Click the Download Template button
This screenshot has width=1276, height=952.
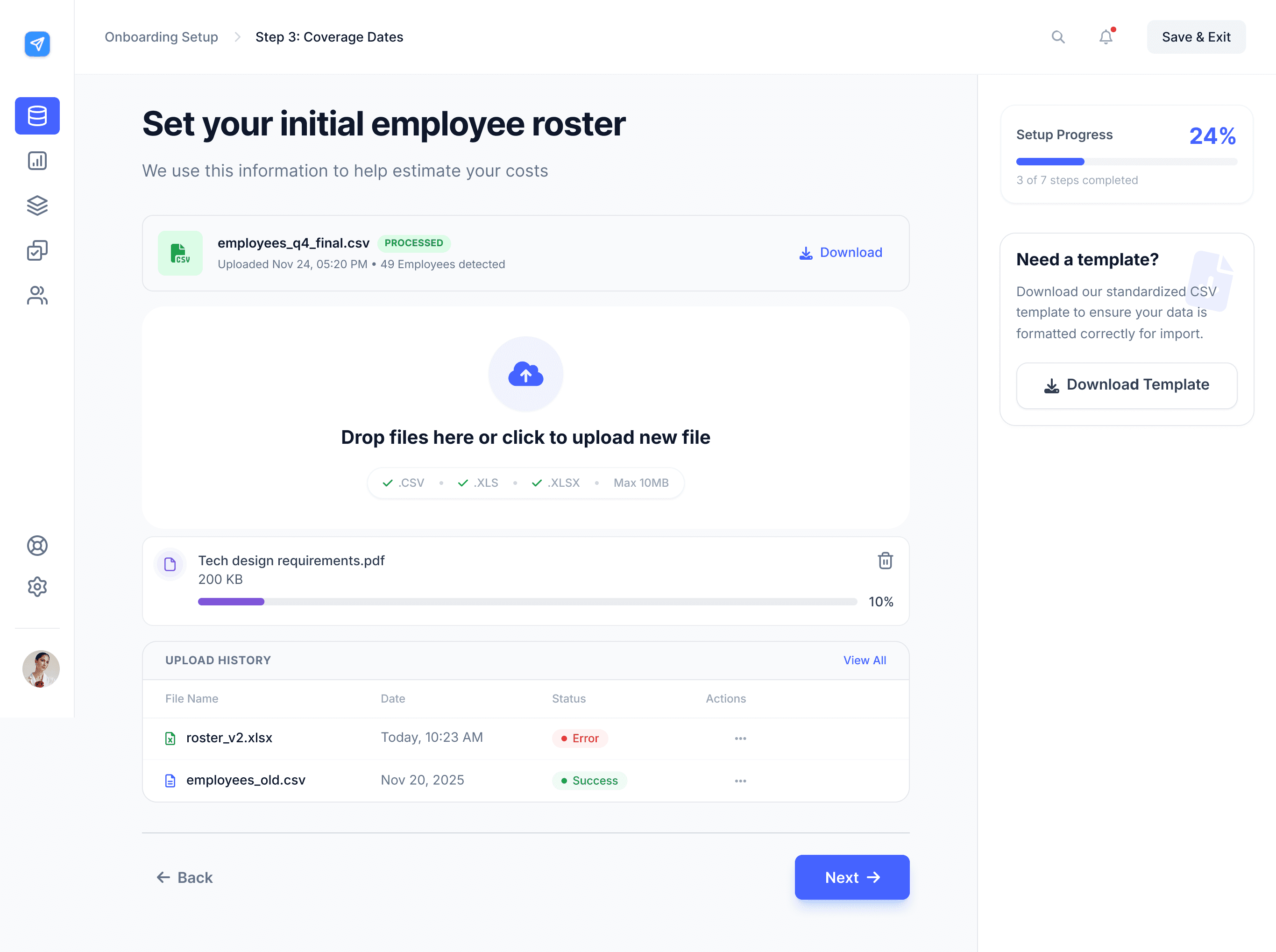[1126, 385]
